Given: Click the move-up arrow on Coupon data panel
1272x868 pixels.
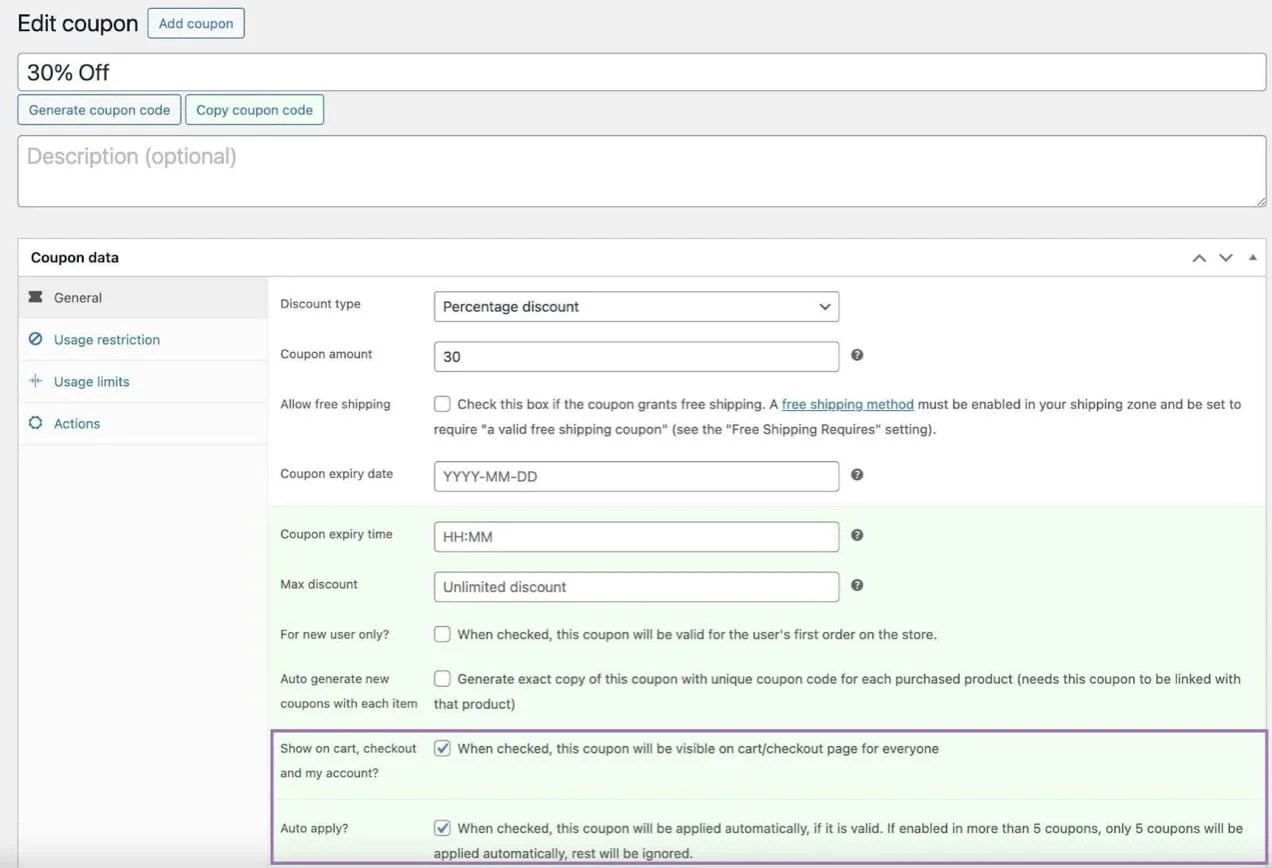Looking at the screenshot, I should click(1198, 257).
